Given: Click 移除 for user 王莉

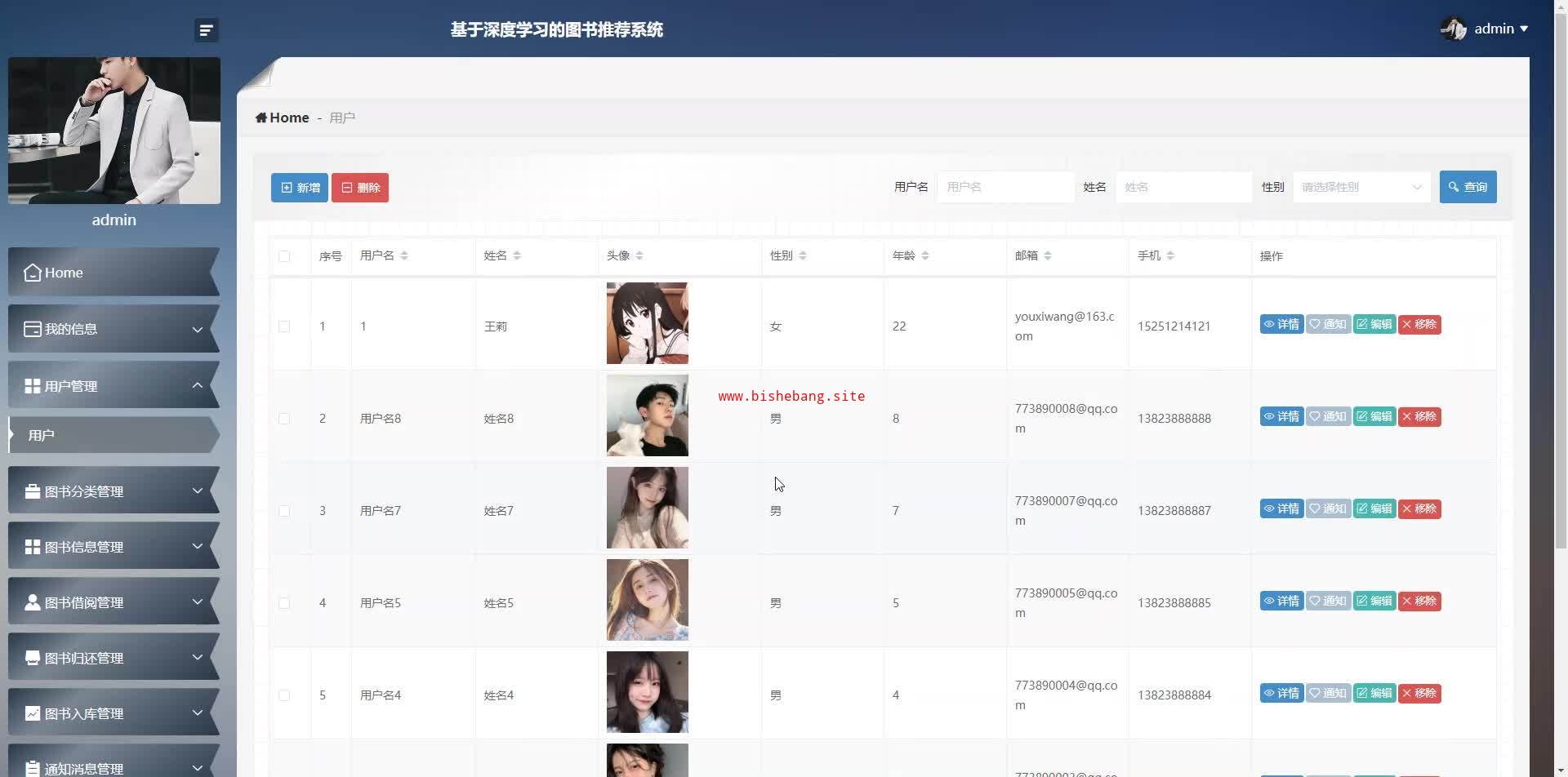Looking at the screenshot, I should tap(1419, 325).
